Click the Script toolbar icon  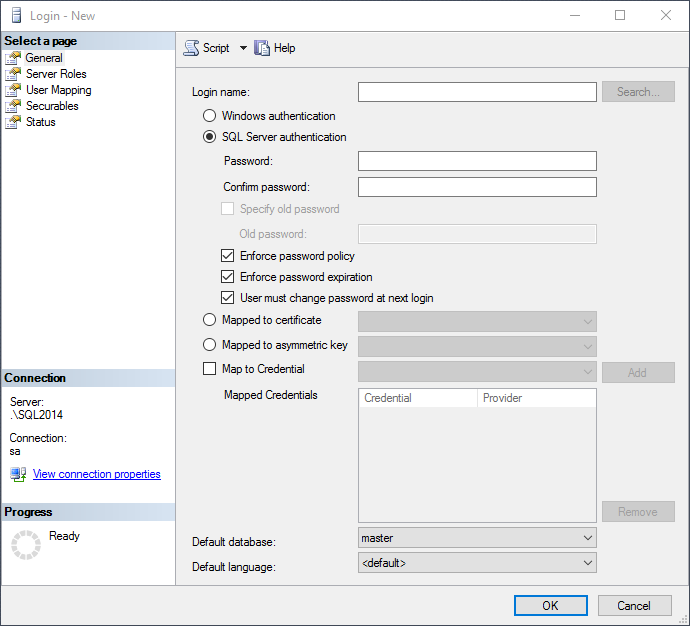pyautogui.click(x=191, y=48)
